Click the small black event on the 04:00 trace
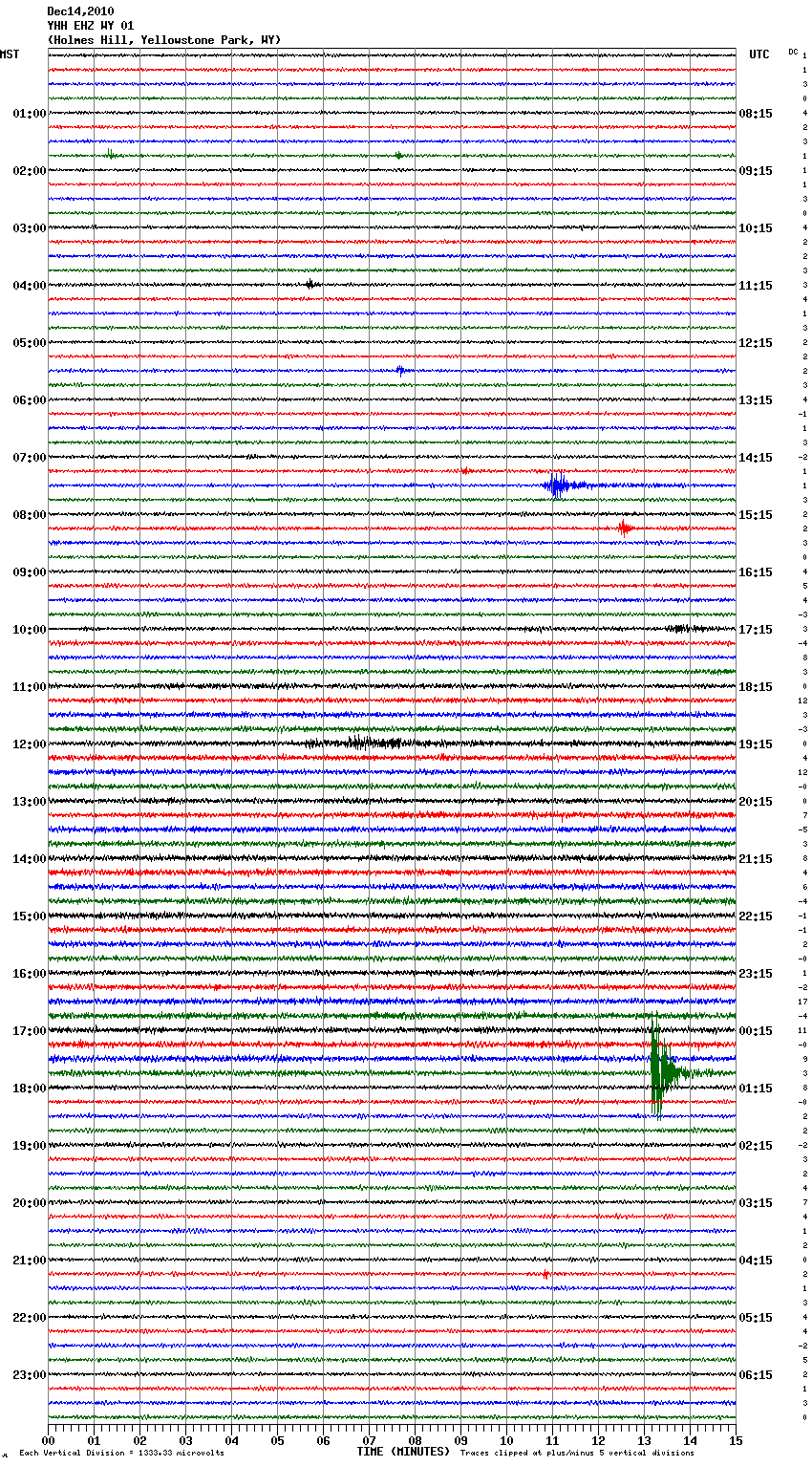Viewport: 812px width, 1466px height. point(311,284)
